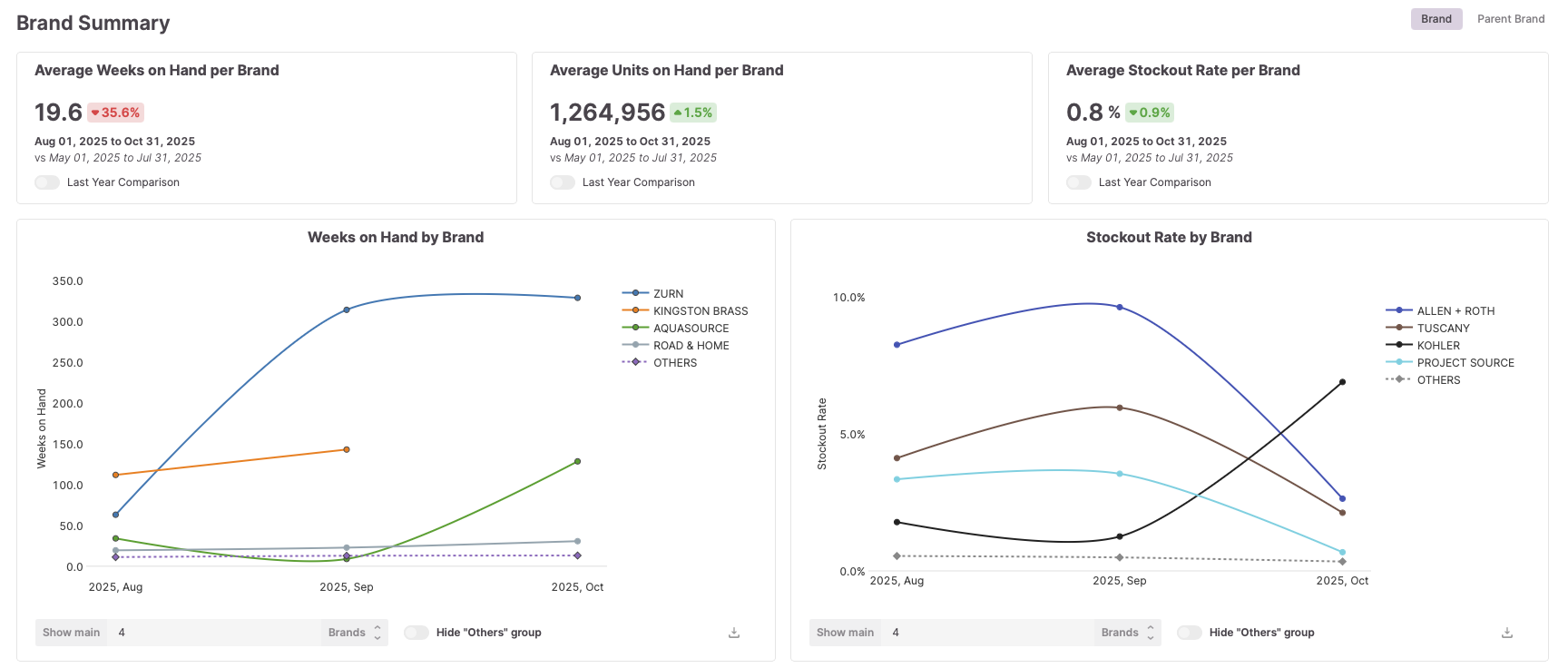Enable Last Year Comparison for Units on Hand
The width and height of the screenshot is (1568, 668).
coord(563,182)
